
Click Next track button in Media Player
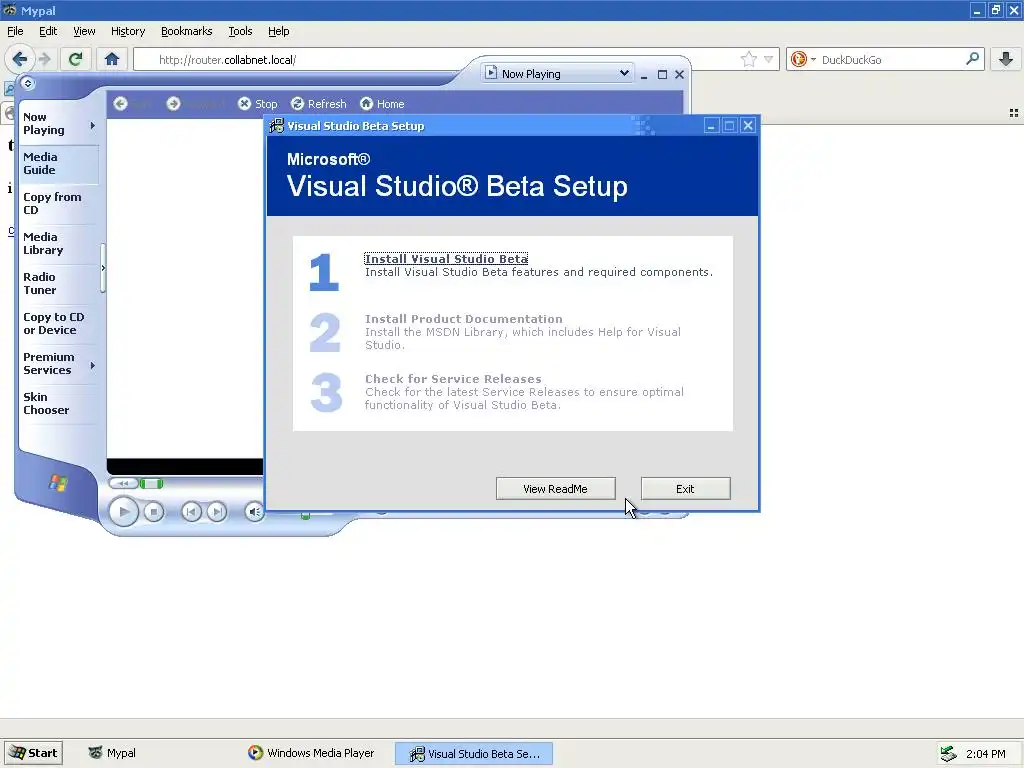(x=217, y=512)
